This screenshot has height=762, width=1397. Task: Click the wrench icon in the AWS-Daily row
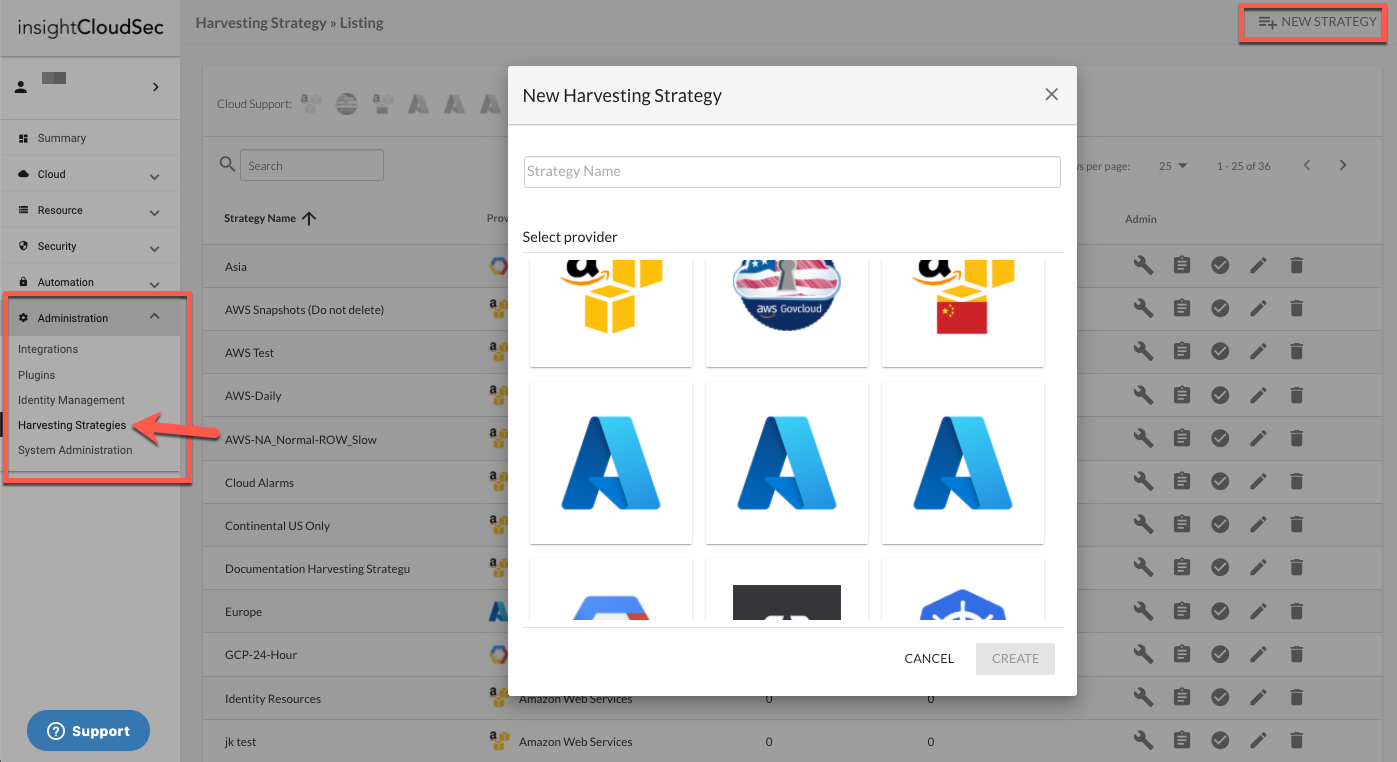coord(1143,394)
